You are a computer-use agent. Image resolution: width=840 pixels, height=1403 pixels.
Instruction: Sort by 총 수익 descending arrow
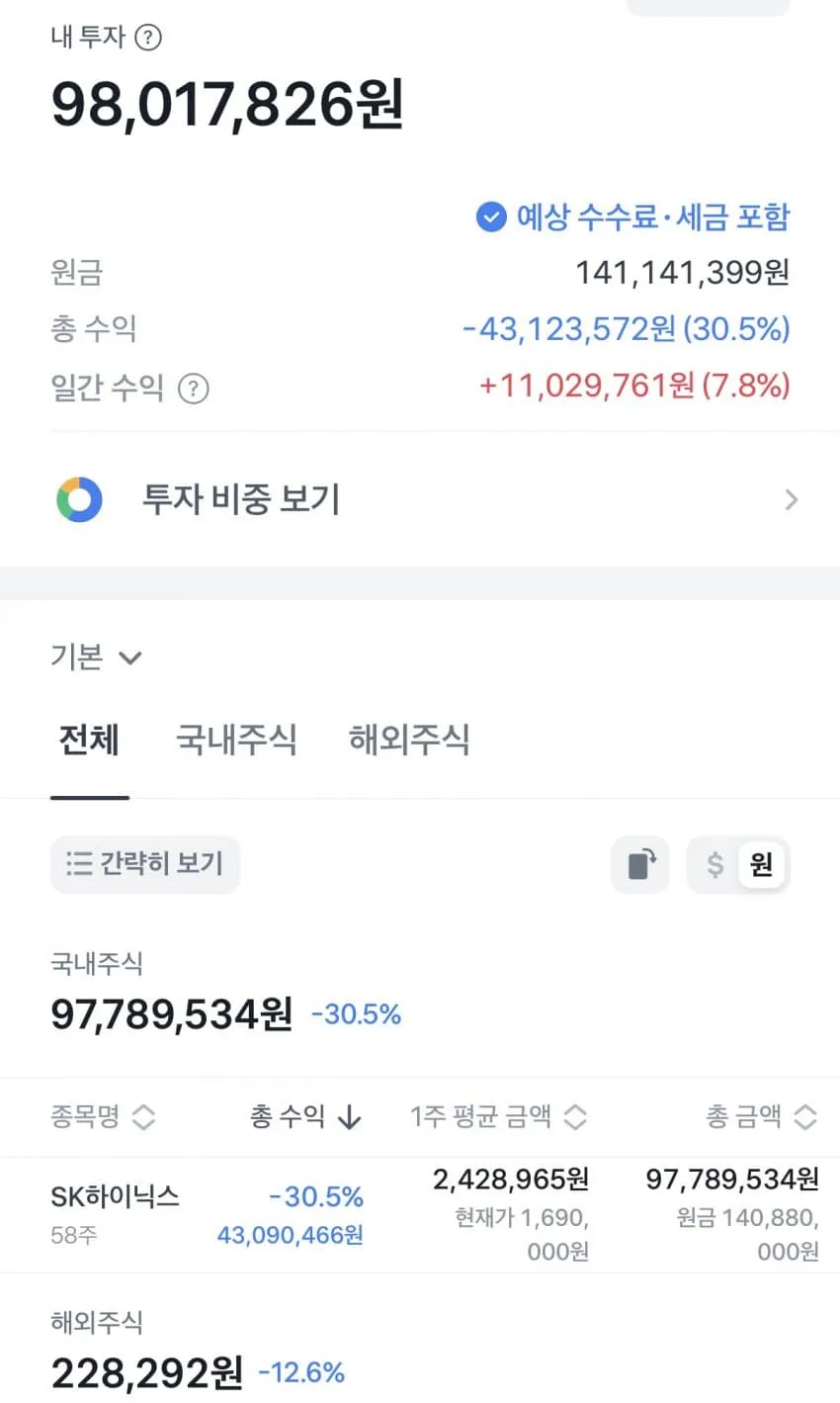349,1118
